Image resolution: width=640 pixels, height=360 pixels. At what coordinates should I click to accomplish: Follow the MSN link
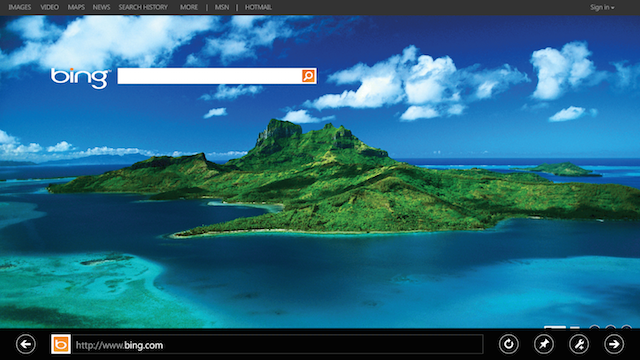(x=222, y=7)
